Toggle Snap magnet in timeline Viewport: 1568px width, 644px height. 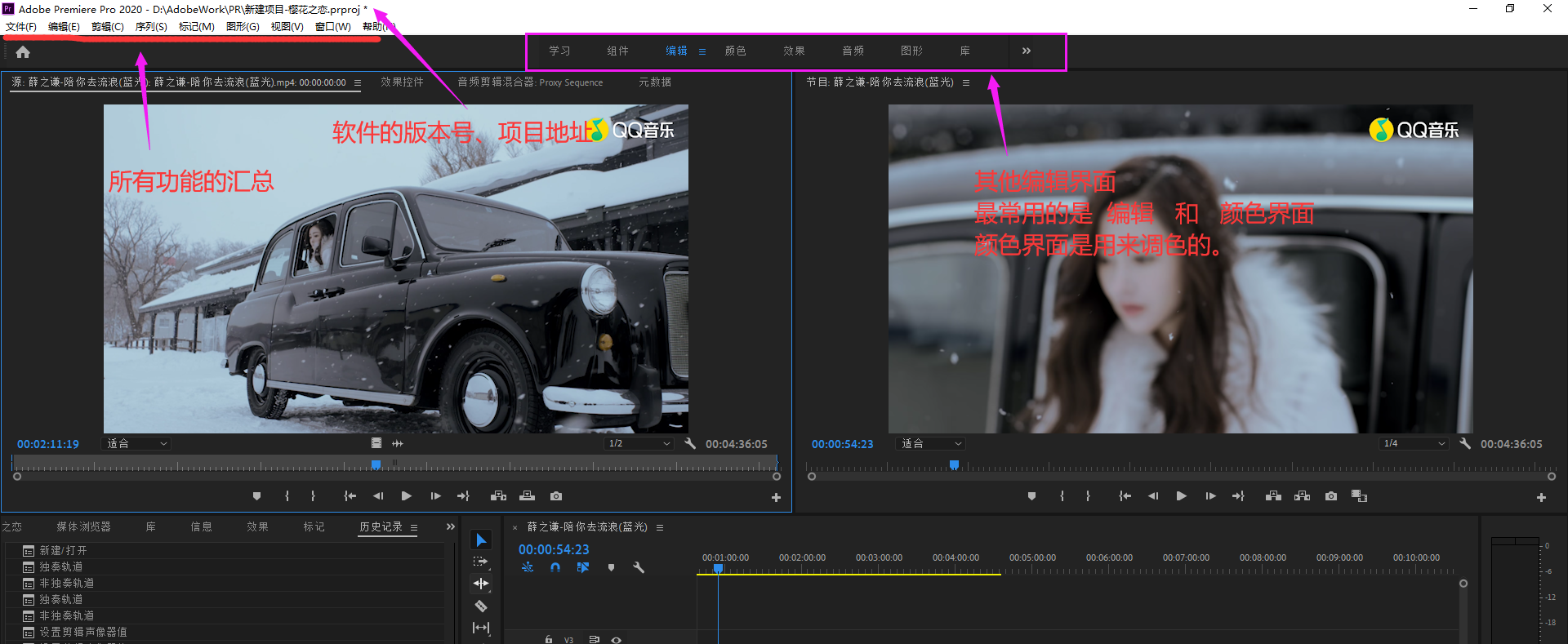coord(555,567)
